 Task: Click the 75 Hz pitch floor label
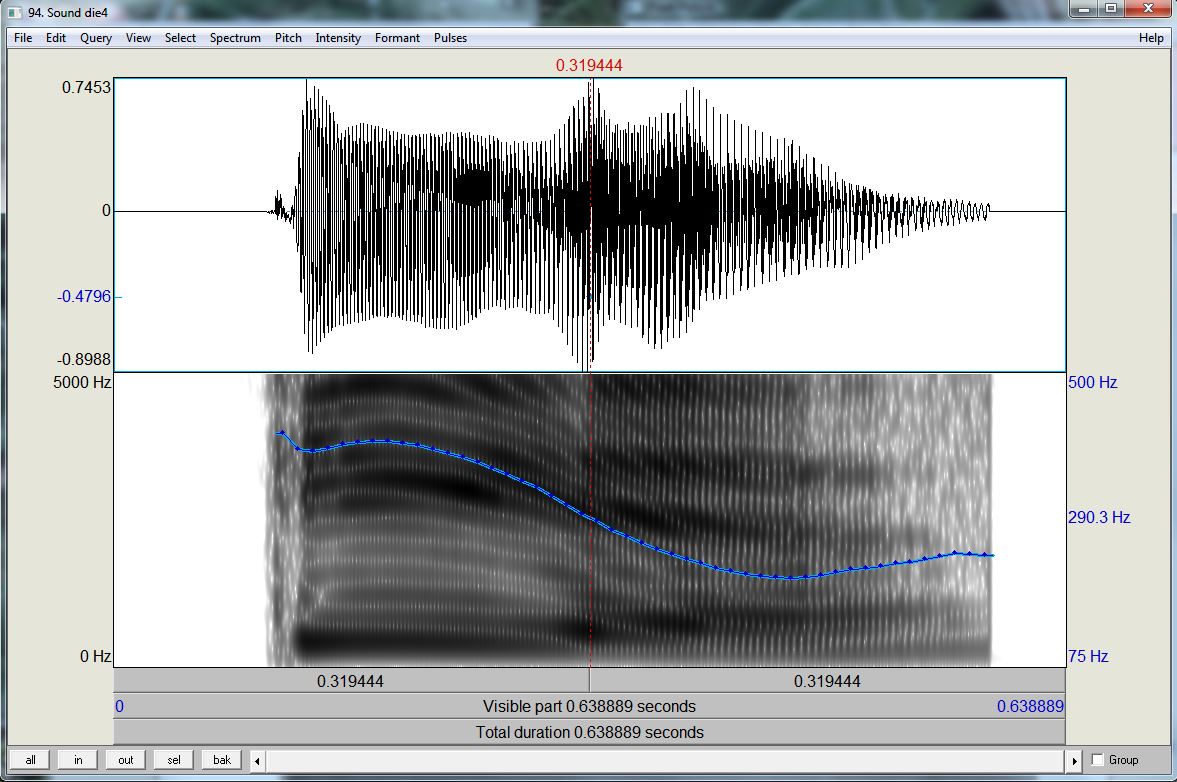coord(1088,656)
